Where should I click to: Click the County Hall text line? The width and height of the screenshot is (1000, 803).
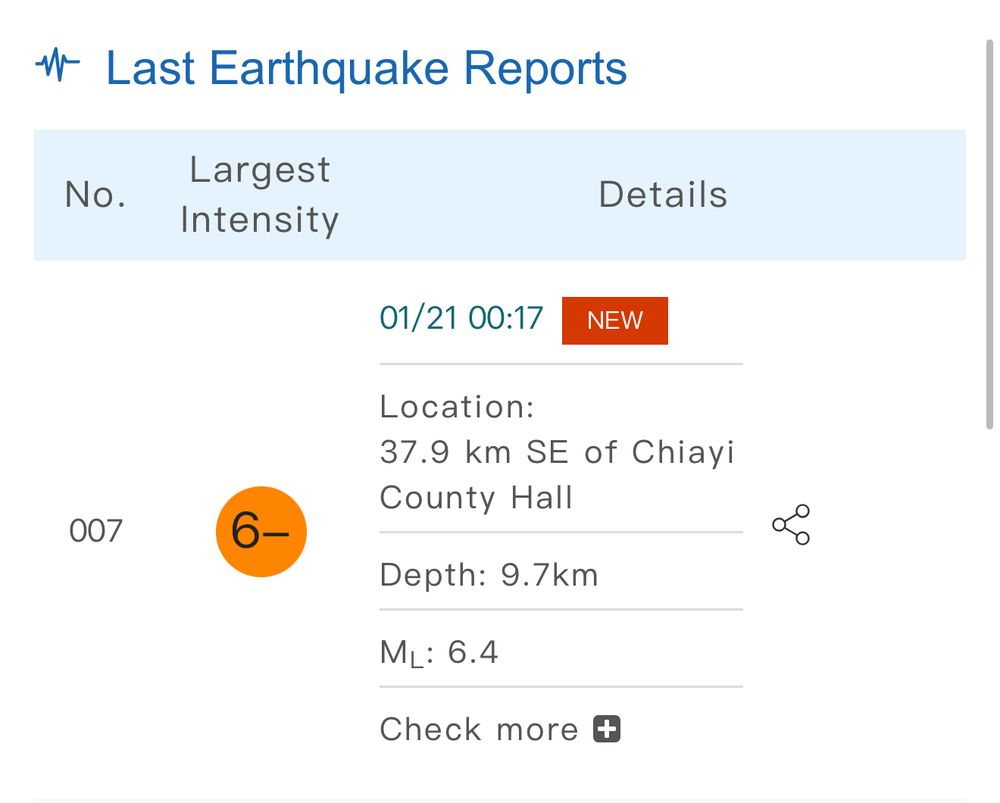[x=476, y=498]
